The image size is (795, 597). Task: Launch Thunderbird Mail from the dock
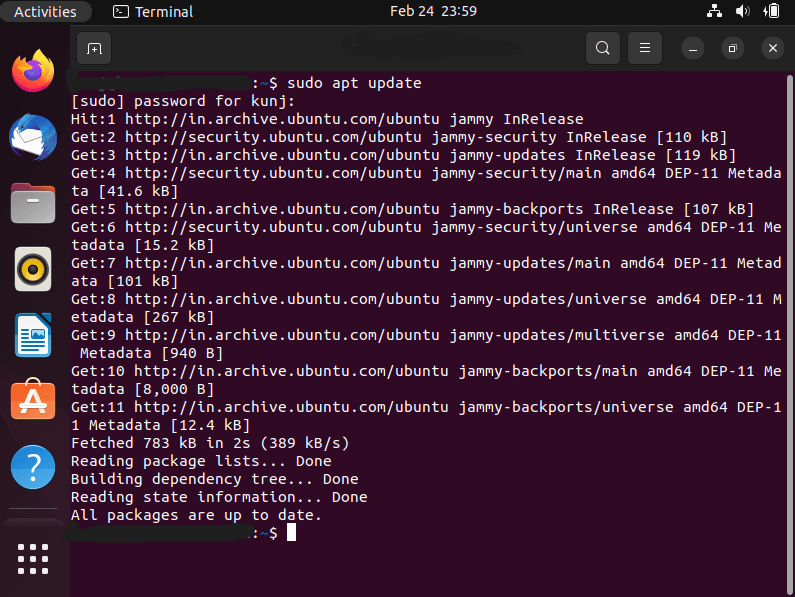coord(33,137)
